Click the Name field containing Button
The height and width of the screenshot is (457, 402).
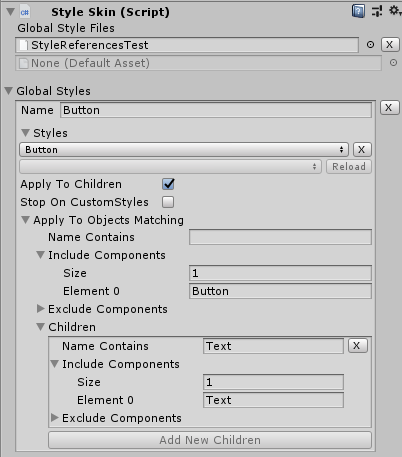point(216,110)
